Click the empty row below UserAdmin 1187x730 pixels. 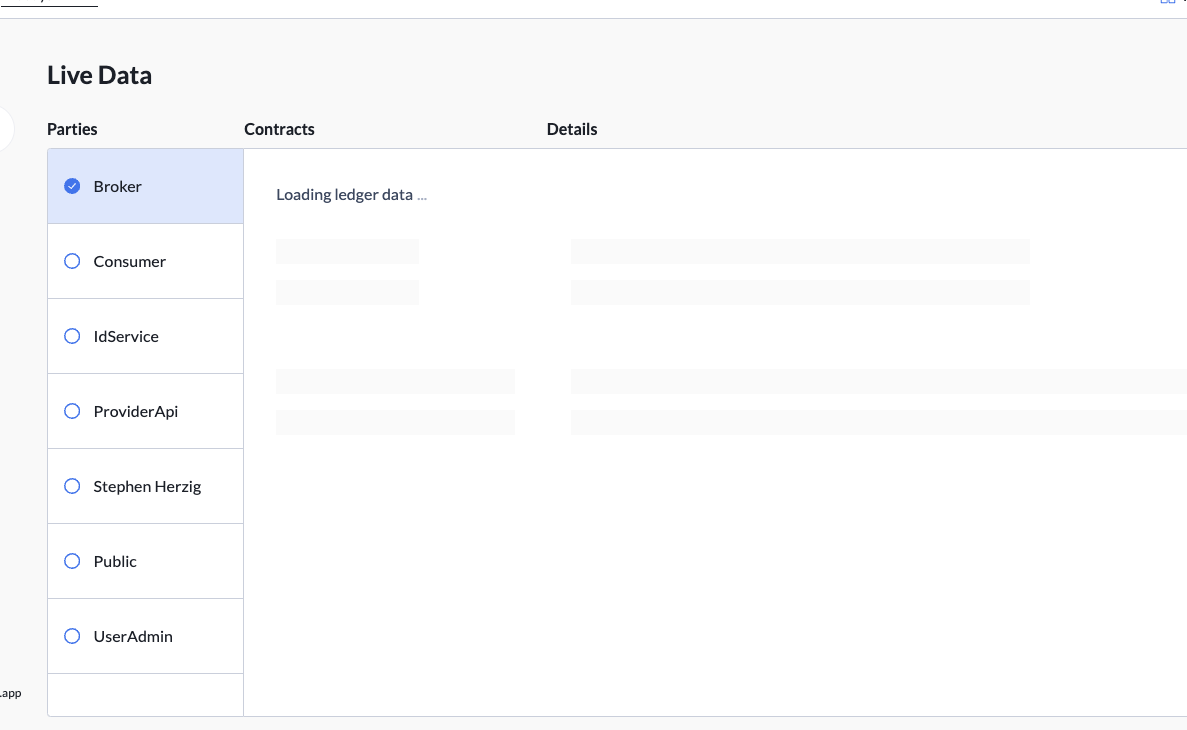click(x=145, y=694)
